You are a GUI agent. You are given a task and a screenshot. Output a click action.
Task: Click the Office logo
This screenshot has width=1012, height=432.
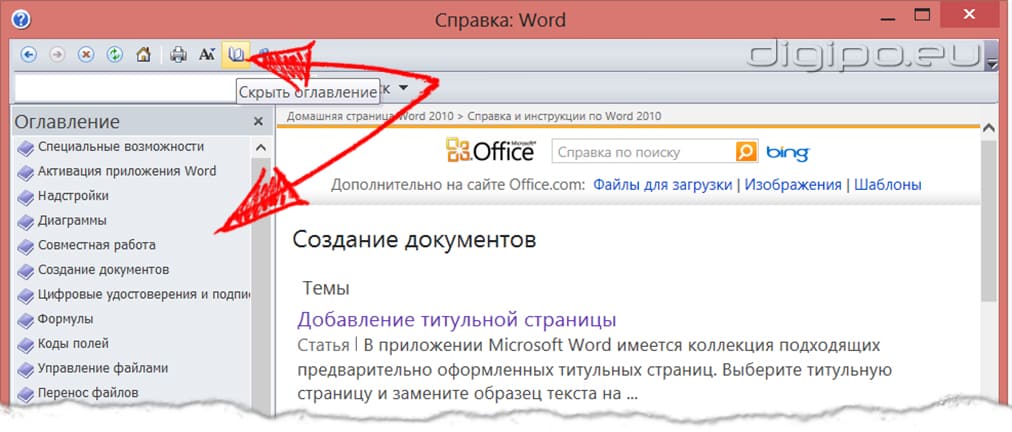pyautogui.click(x=490, y=151)
